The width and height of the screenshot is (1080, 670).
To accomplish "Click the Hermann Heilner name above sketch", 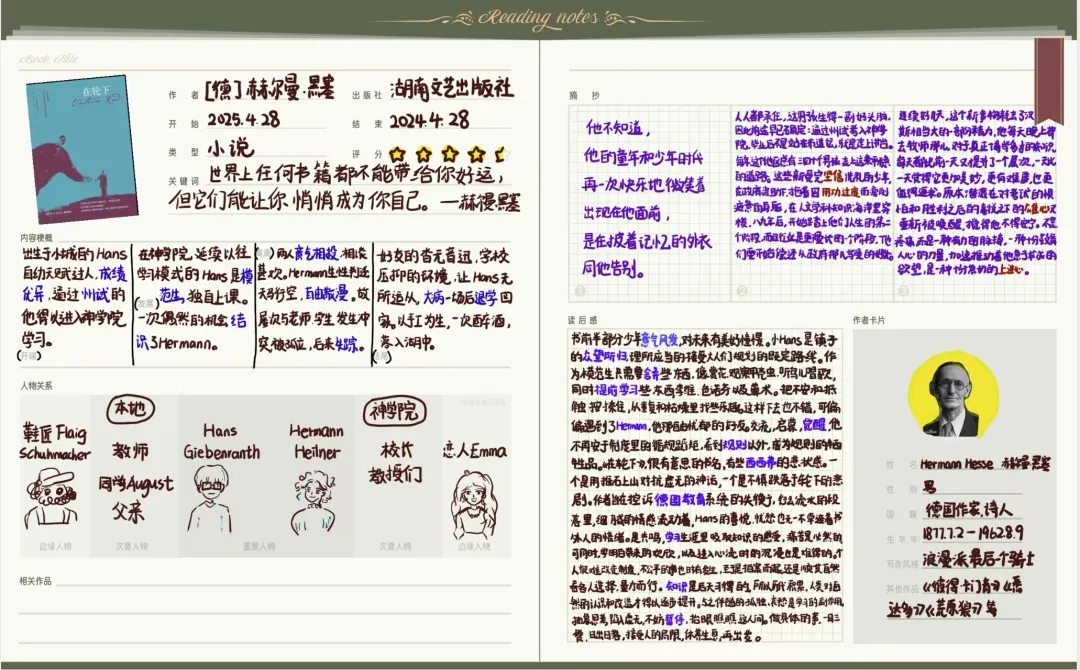I will pos(316,441).
